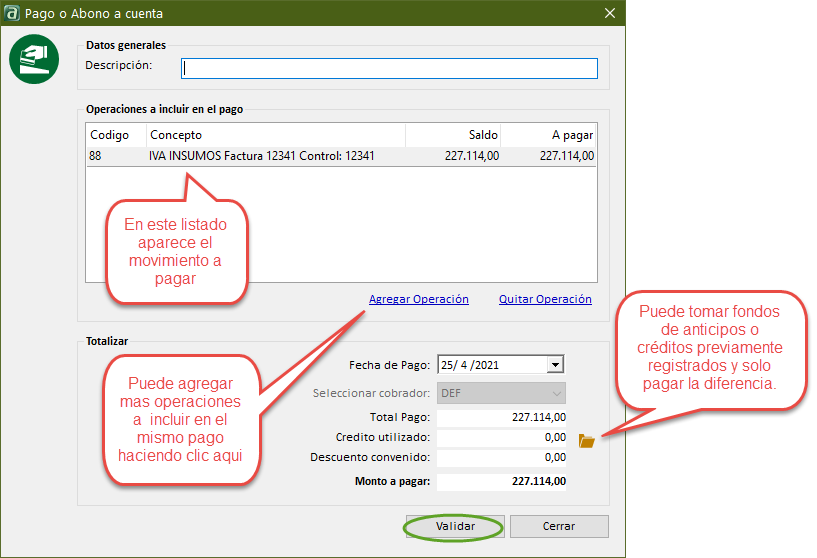Click the Monto a pagar total field
Viewport: 817px width, 558px height.
click(501, 482)
